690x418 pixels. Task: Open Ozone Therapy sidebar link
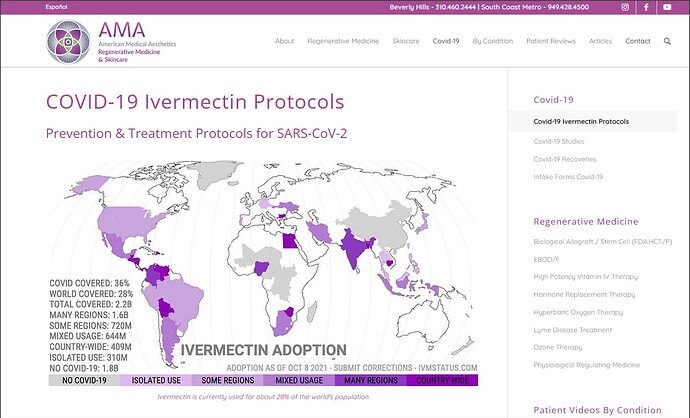558,347
